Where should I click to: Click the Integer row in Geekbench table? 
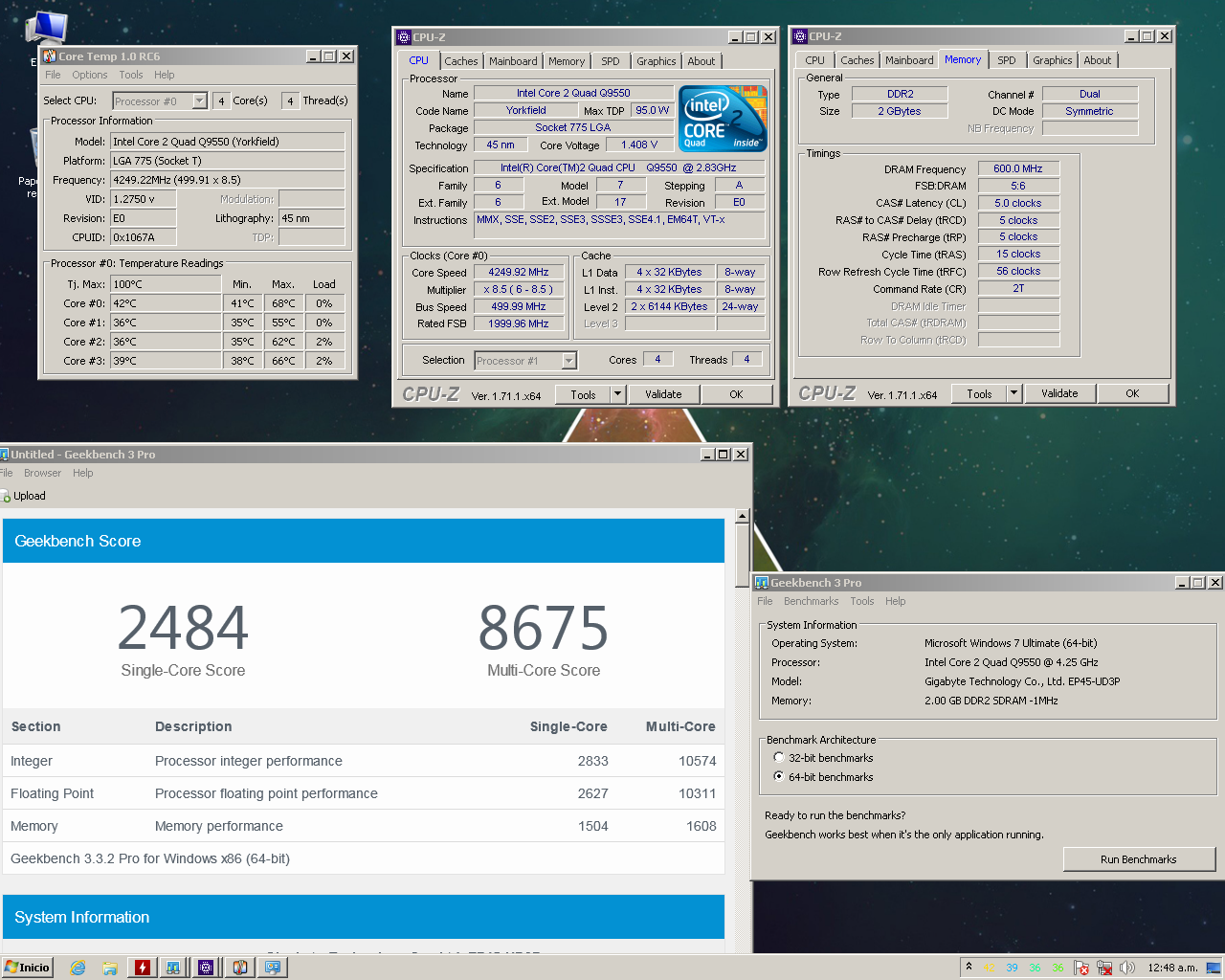click(363, 761)
